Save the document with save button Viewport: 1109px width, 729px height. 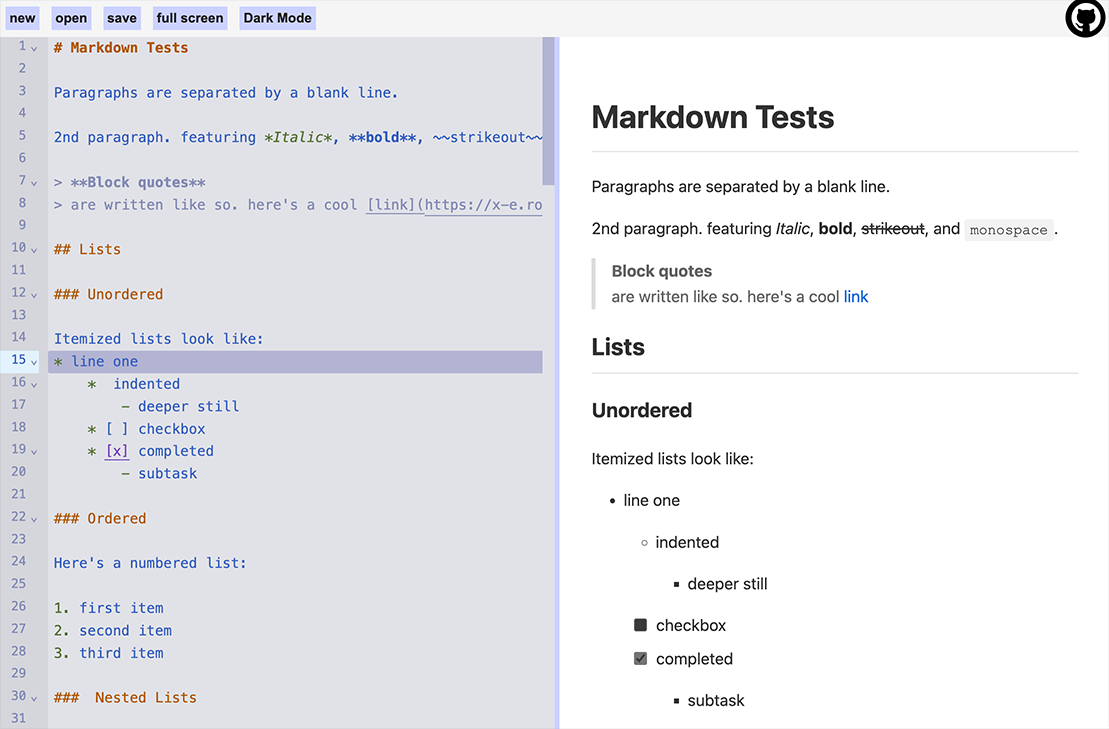coord(122,18)
